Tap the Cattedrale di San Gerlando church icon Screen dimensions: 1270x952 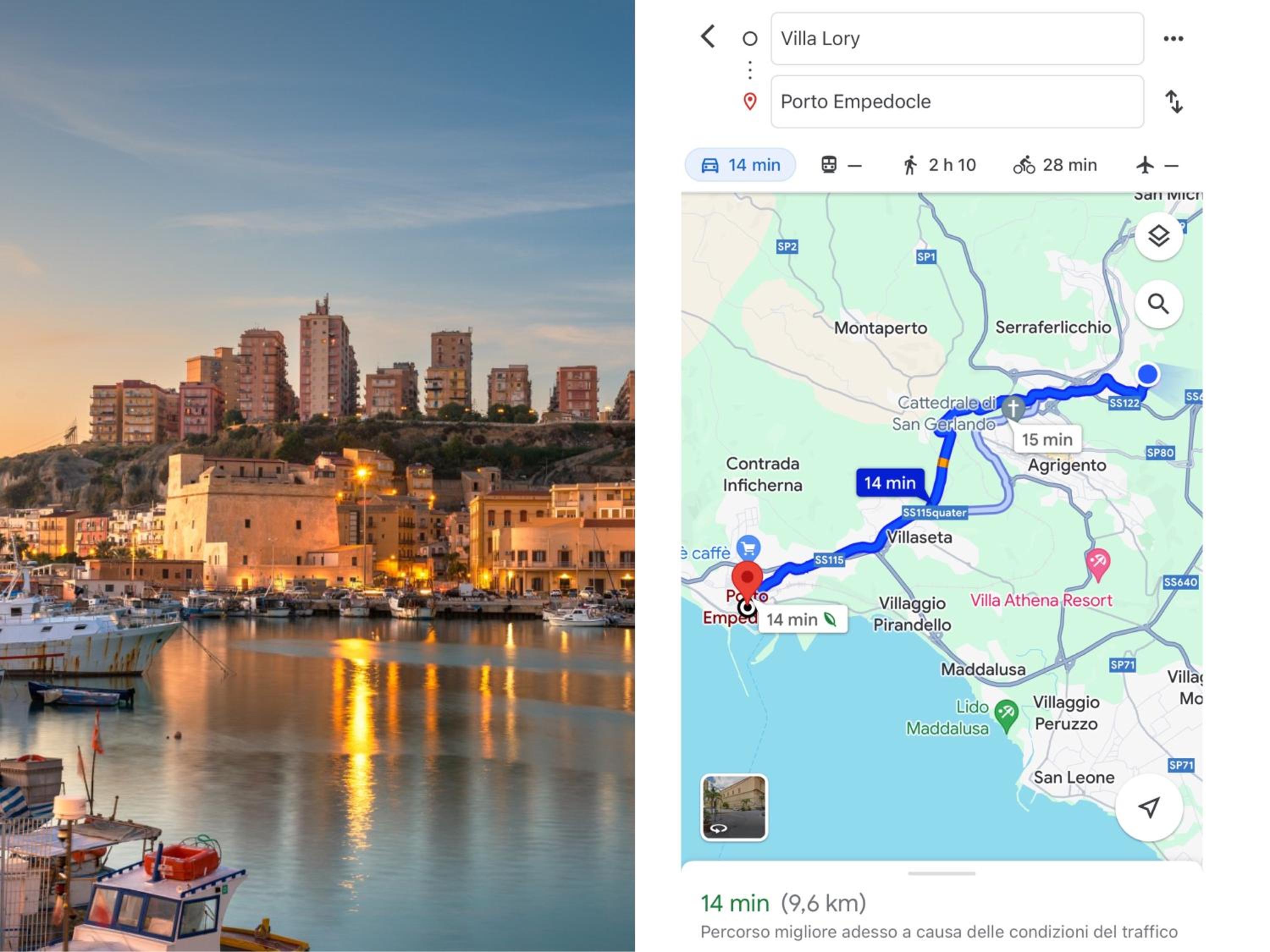(1013, 408)
